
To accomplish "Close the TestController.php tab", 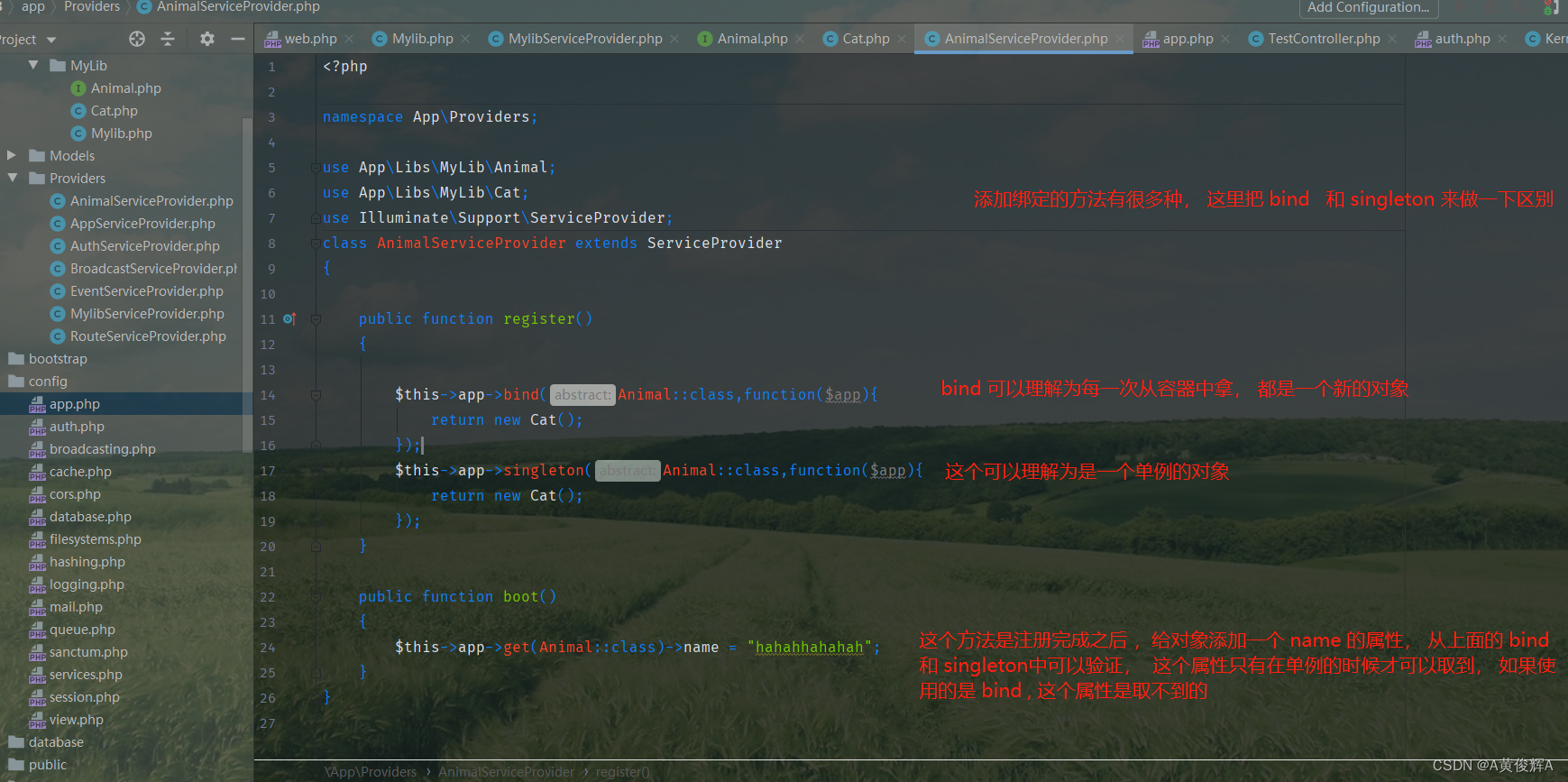I will pos(1392,39).
